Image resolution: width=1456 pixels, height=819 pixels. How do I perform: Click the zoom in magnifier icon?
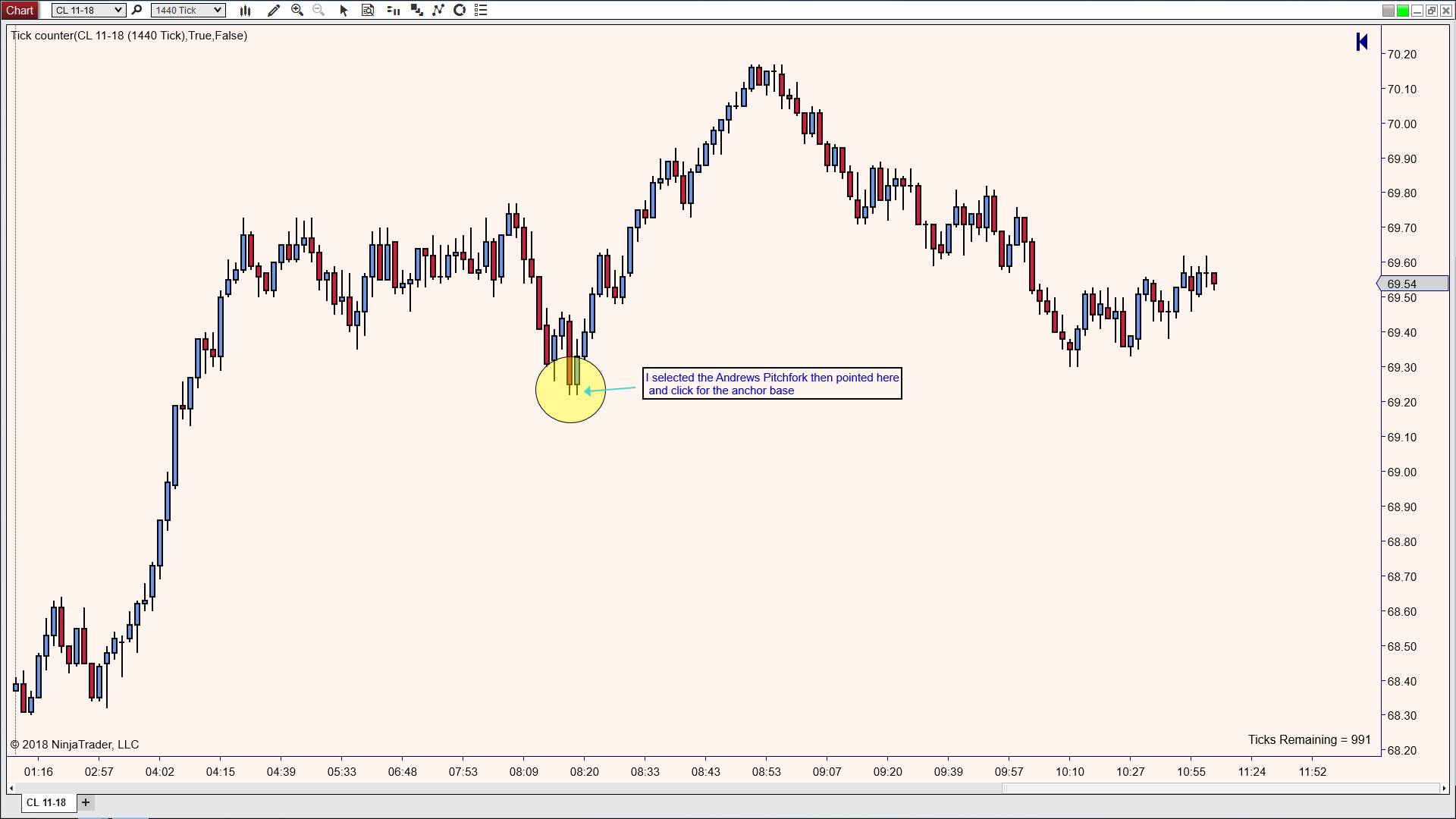[x=297, y=10]
